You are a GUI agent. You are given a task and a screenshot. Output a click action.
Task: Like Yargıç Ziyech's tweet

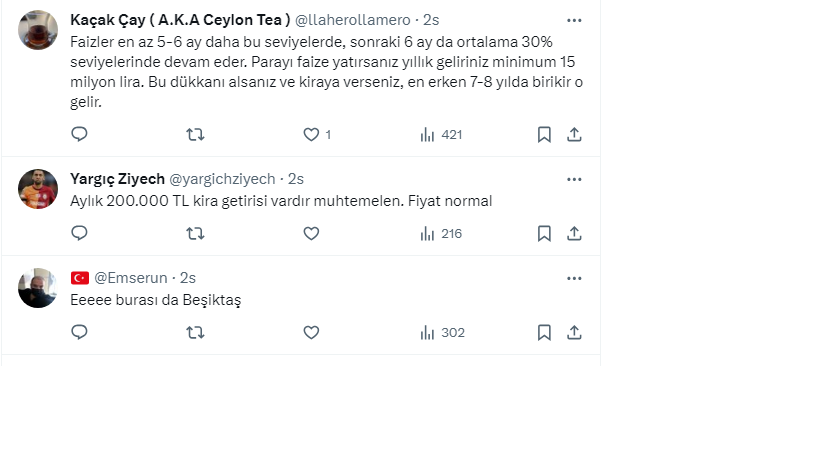(x=311, y=233)
